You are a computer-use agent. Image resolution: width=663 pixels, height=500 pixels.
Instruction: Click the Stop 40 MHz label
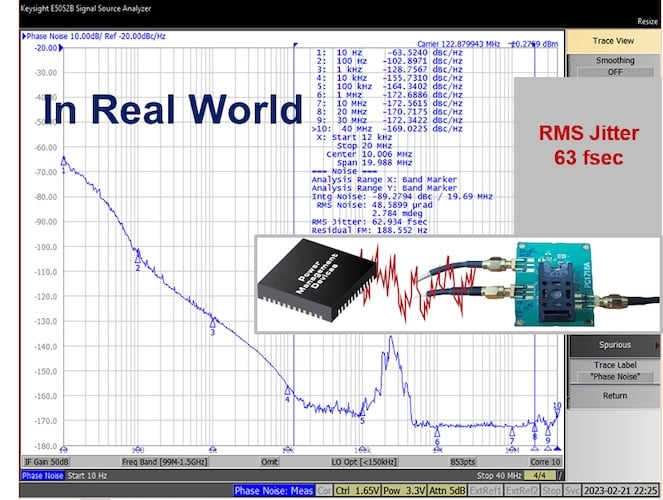(x=499, y=475)
